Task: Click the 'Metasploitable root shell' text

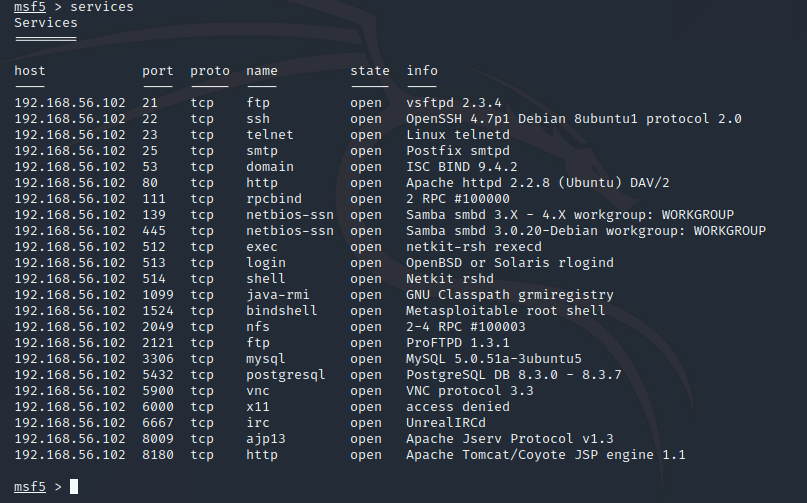Action: (505, 311)
